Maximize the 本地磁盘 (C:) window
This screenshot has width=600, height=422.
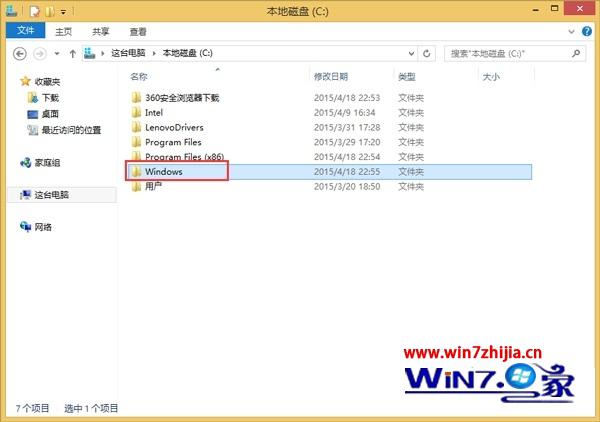[554, 8]
